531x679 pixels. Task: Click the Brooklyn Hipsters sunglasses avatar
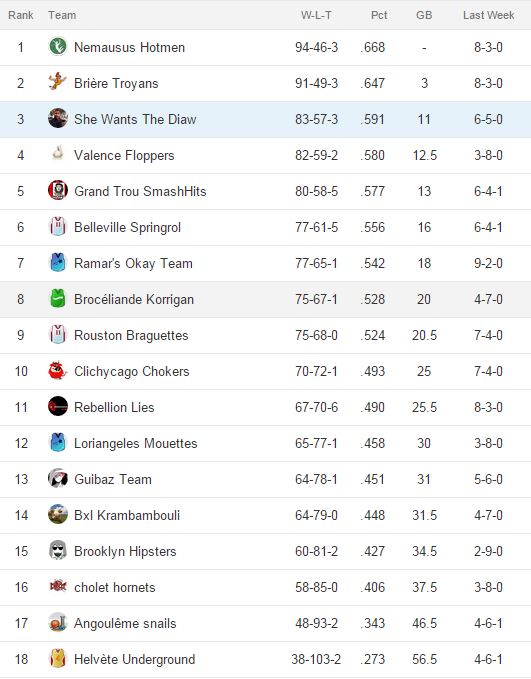pos(58,550)
